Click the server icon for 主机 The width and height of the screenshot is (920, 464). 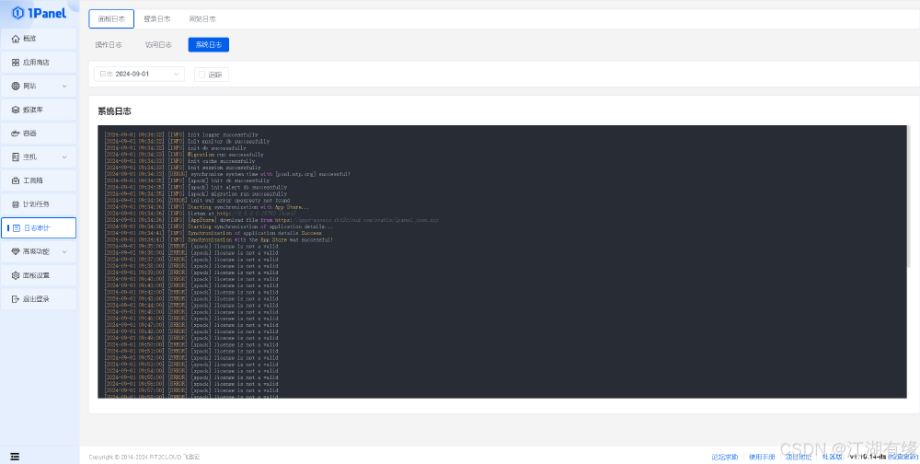pos(16,157)
